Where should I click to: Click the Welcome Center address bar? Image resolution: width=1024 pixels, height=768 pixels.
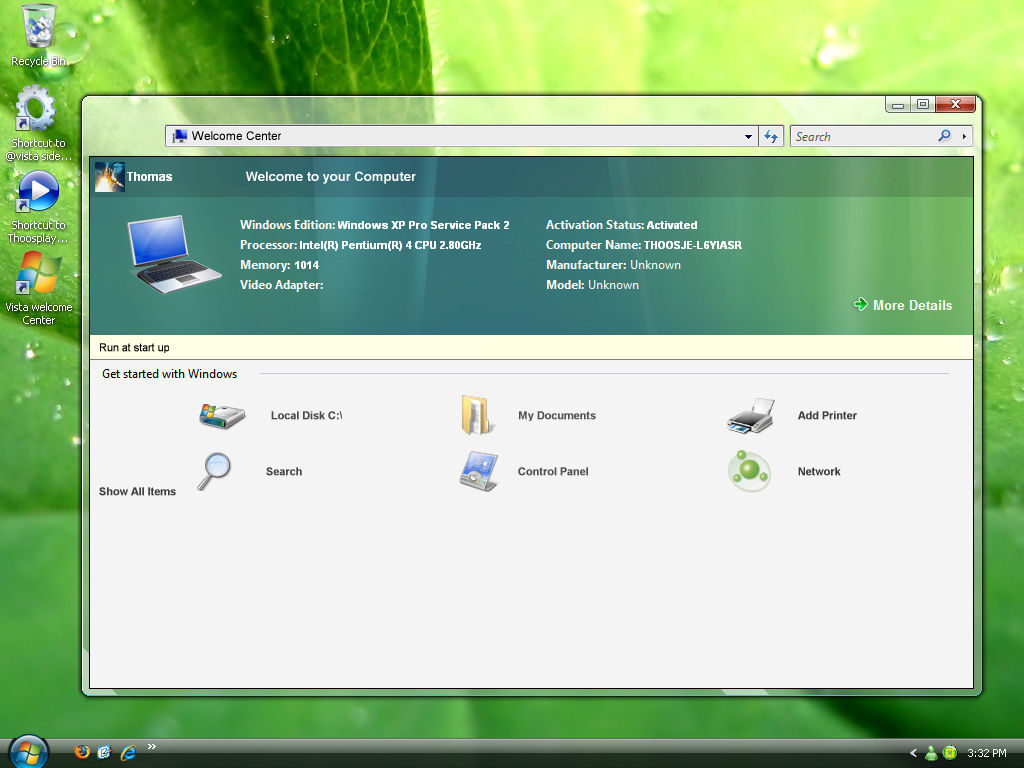tap(461, 136)
